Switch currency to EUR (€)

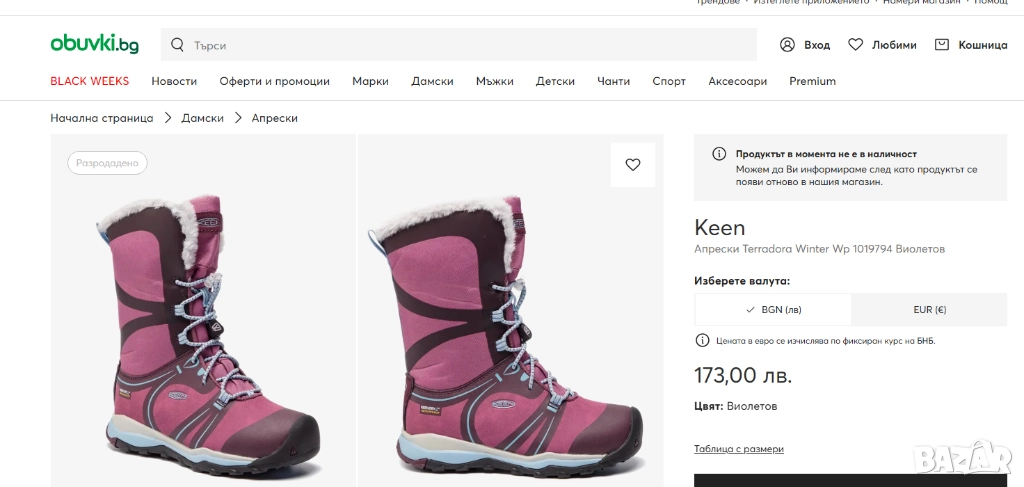(x=929, y=310)
